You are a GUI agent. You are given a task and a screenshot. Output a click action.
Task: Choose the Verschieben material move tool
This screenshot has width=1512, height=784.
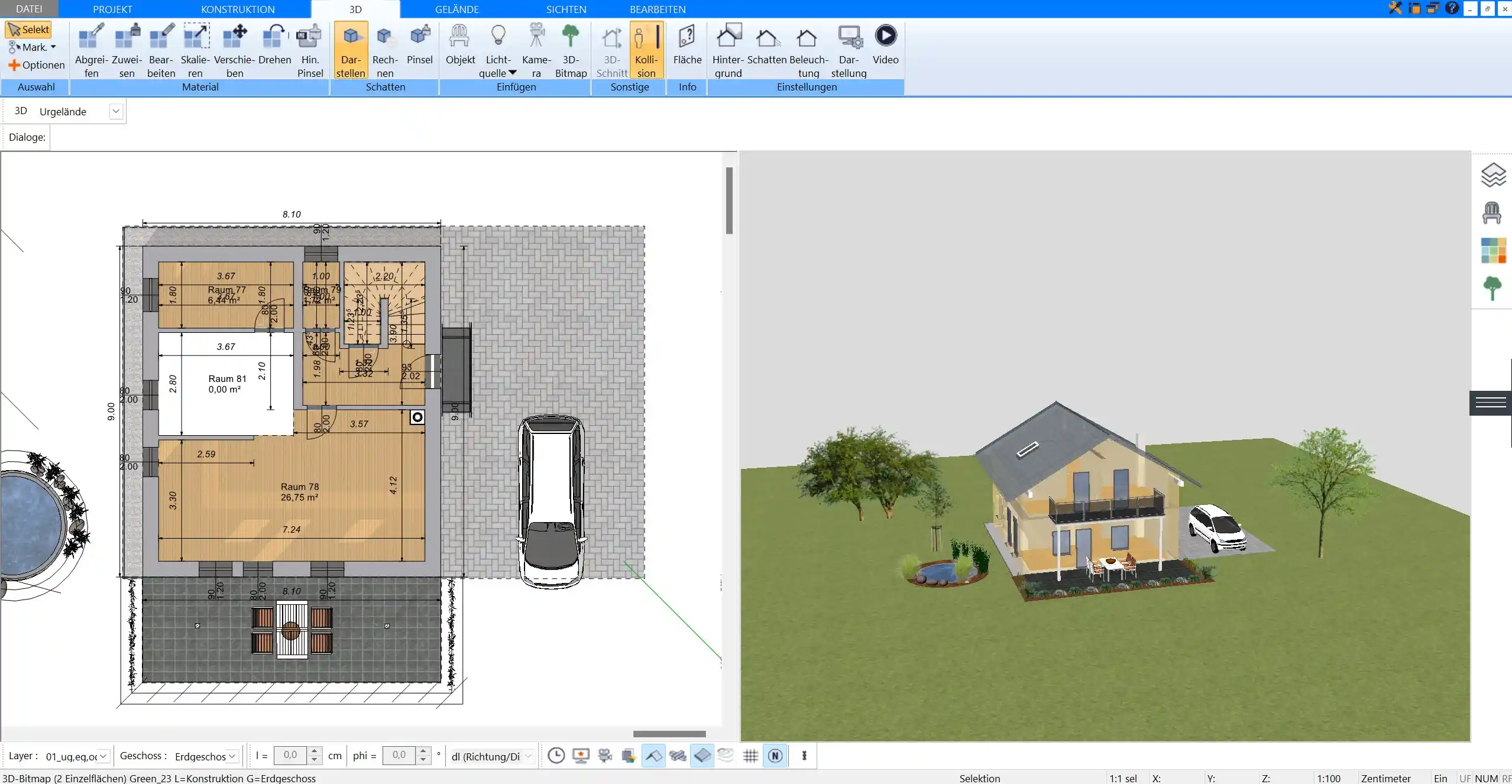(234, 50)
